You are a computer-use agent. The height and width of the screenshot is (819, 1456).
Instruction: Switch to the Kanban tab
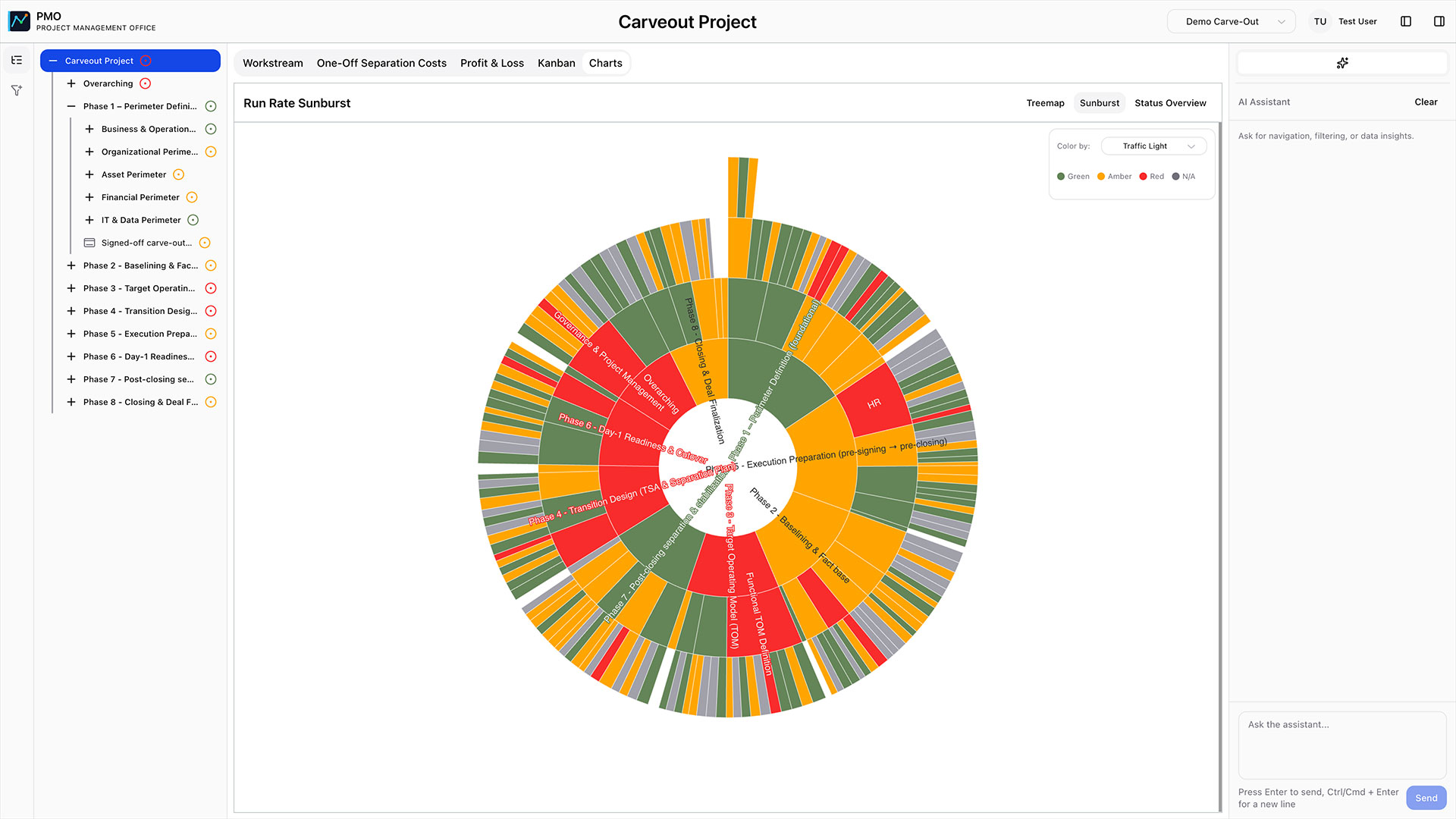(x=556, y=63)
